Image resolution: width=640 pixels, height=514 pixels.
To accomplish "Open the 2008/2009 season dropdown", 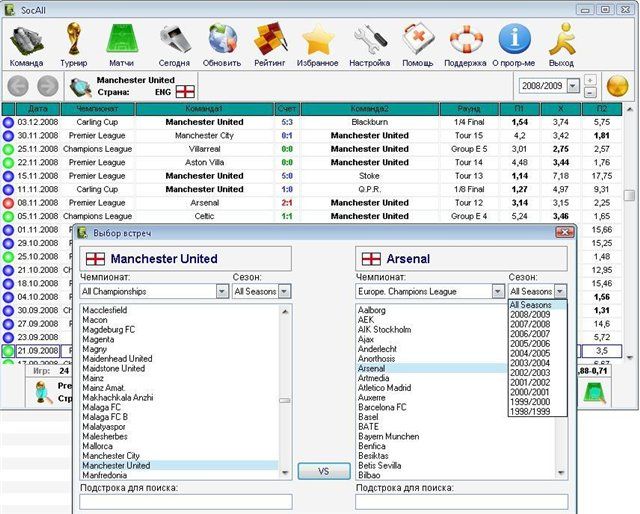I will tap(573, 86).
